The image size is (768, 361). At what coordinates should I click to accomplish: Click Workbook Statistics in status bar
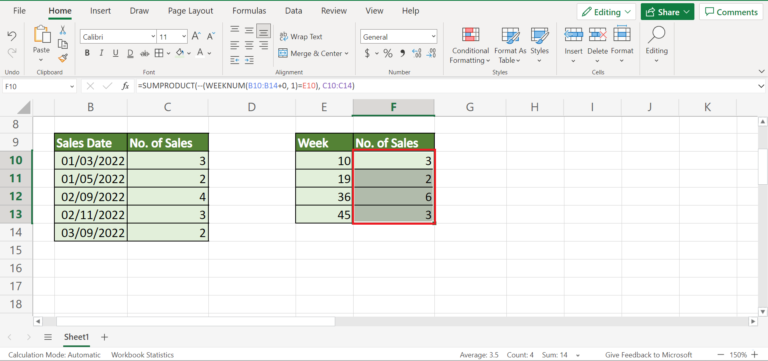[x=143, y=355]
